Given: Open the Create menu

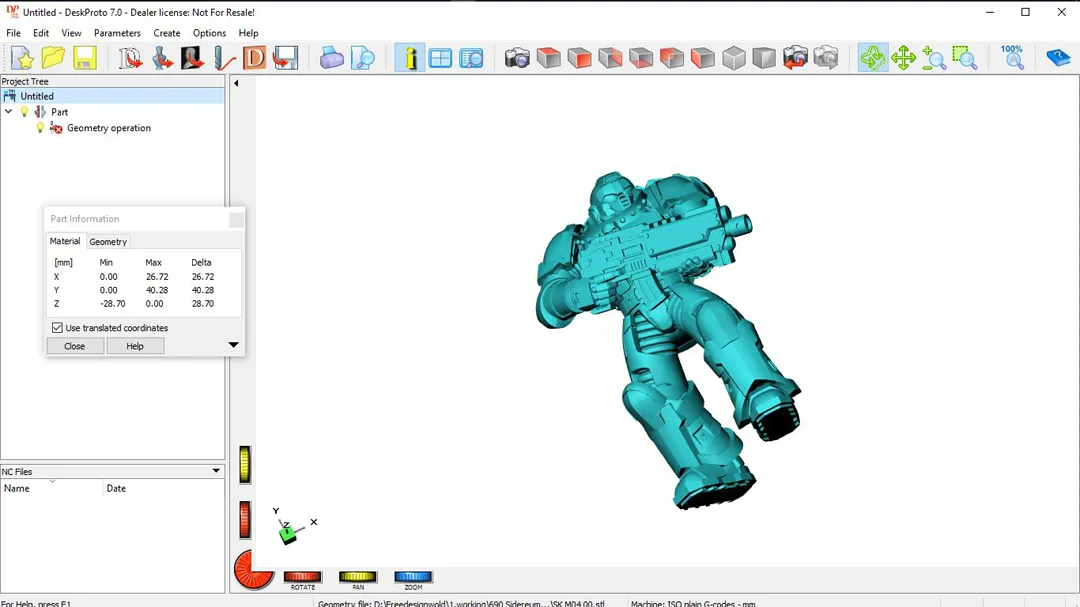Looking at the screenshot, I should pos(167,33).
